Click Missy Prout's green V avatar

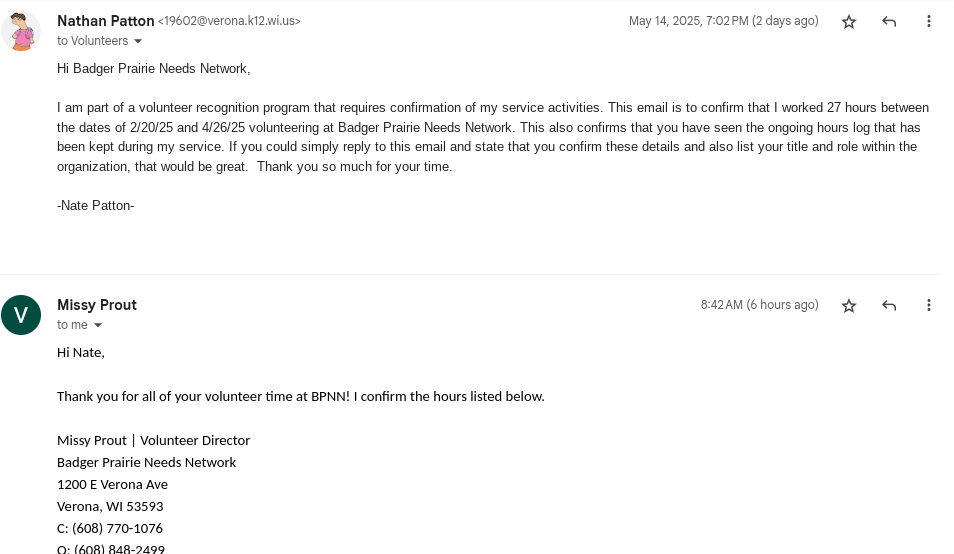coord(21,315)
